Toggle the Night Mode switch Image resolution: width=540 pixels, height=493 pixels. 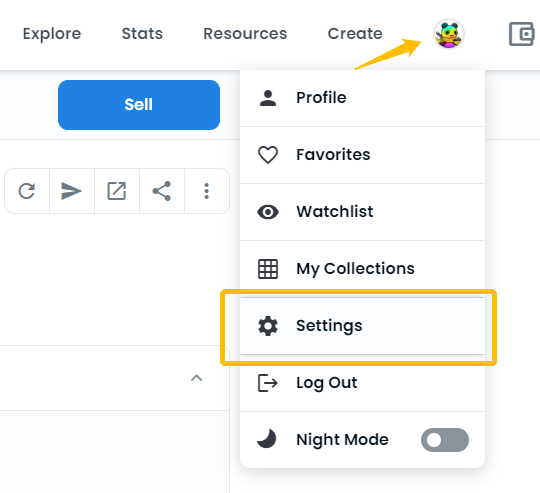point(445,440)
